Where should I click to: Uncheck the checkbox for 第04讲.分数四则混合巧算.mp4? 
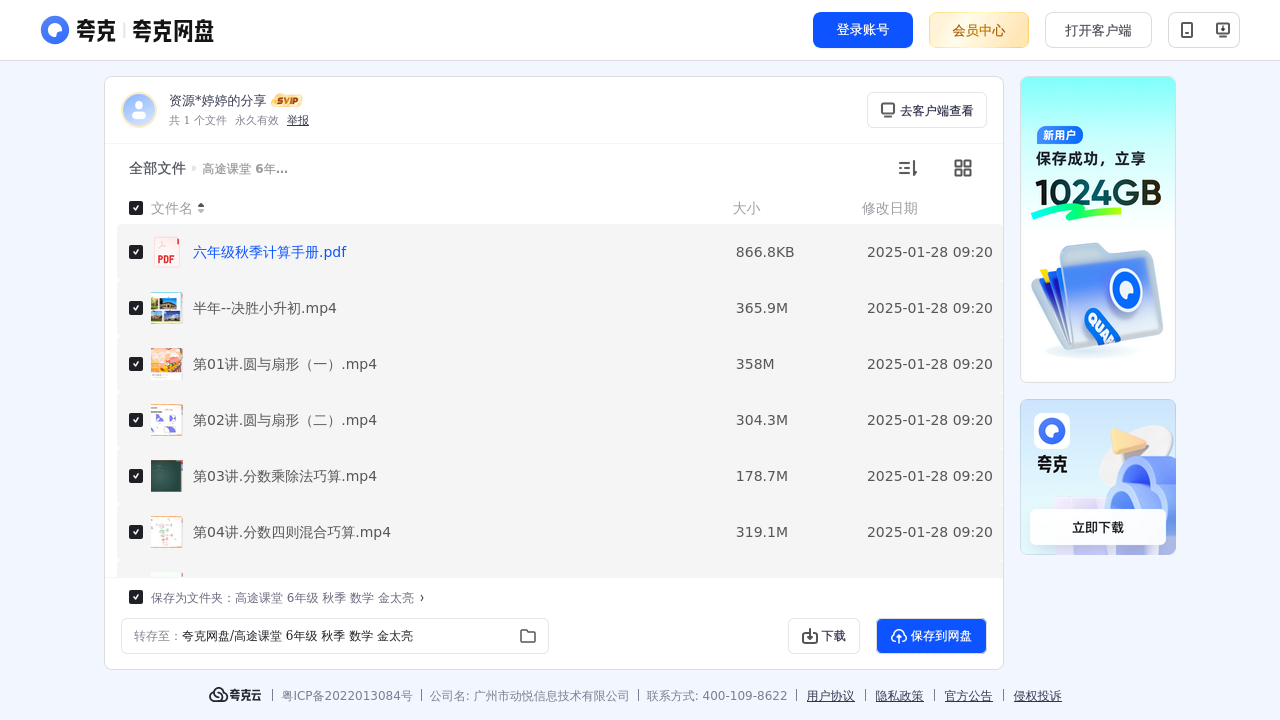click(x=136, y=532)
